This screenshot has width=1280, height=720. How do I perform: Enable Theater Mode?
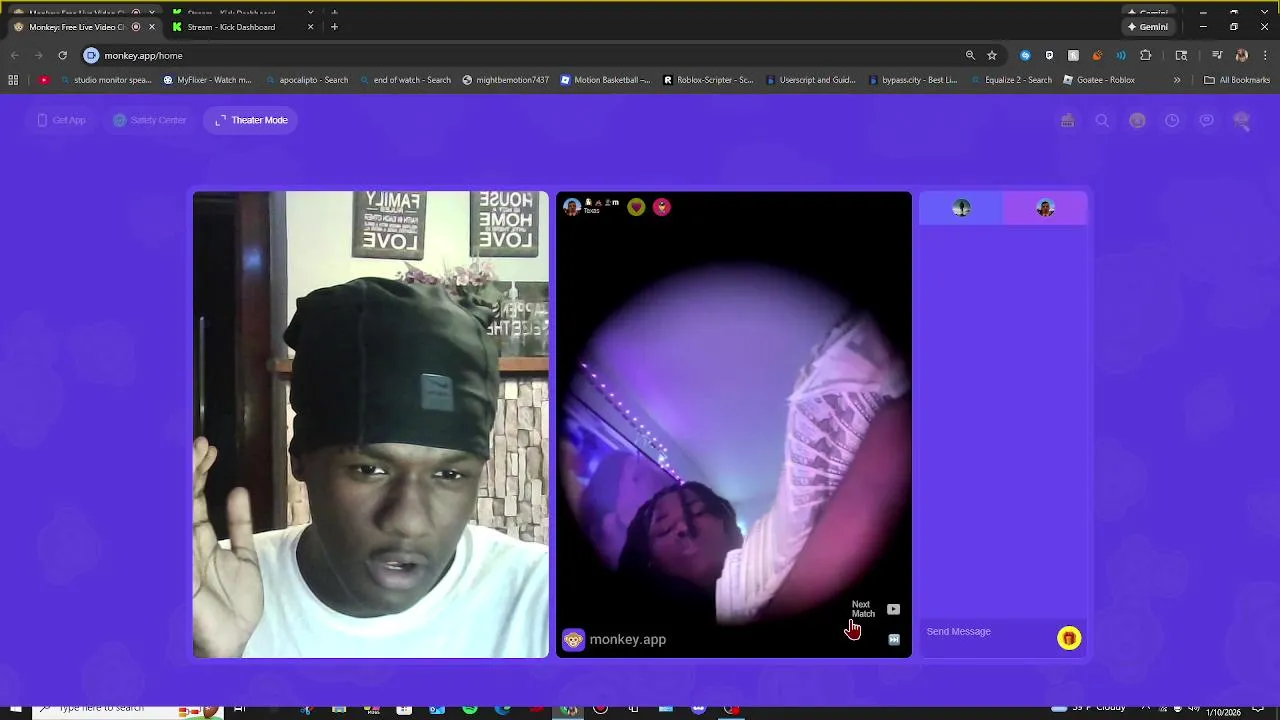(x=251, y=120)
